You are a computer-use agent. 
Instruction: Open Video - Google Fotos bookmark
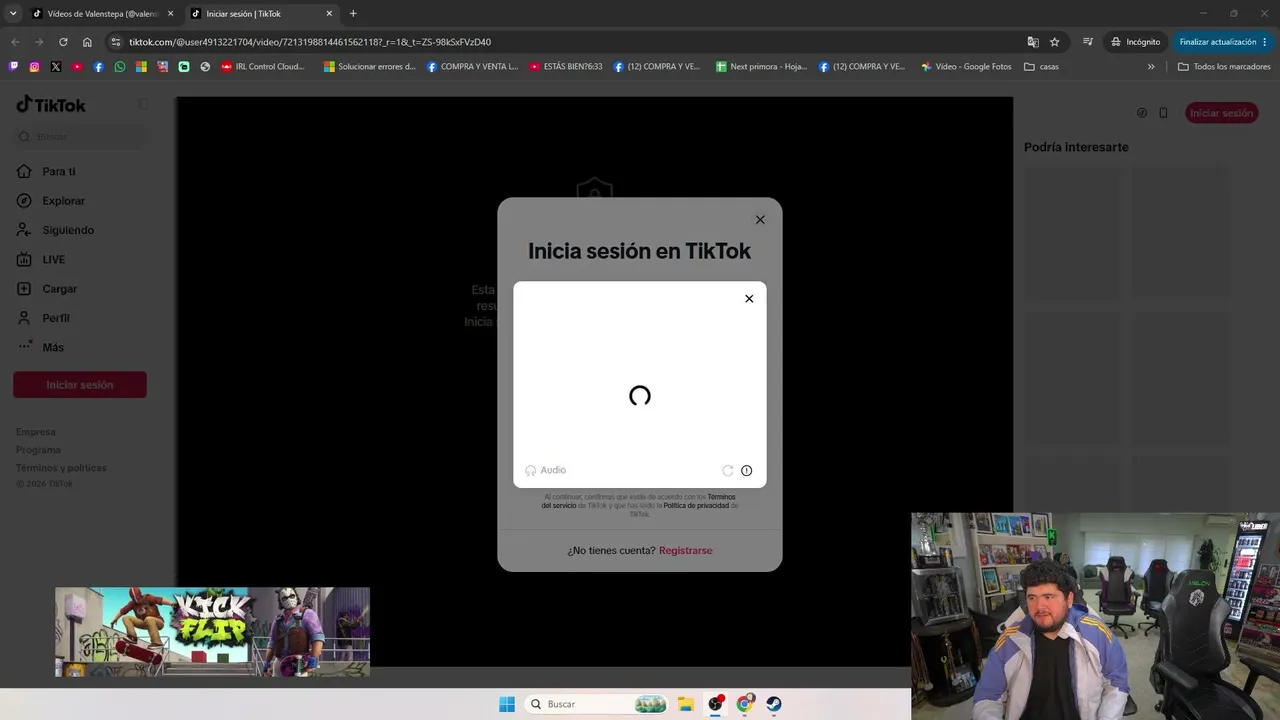pos(966,67)
